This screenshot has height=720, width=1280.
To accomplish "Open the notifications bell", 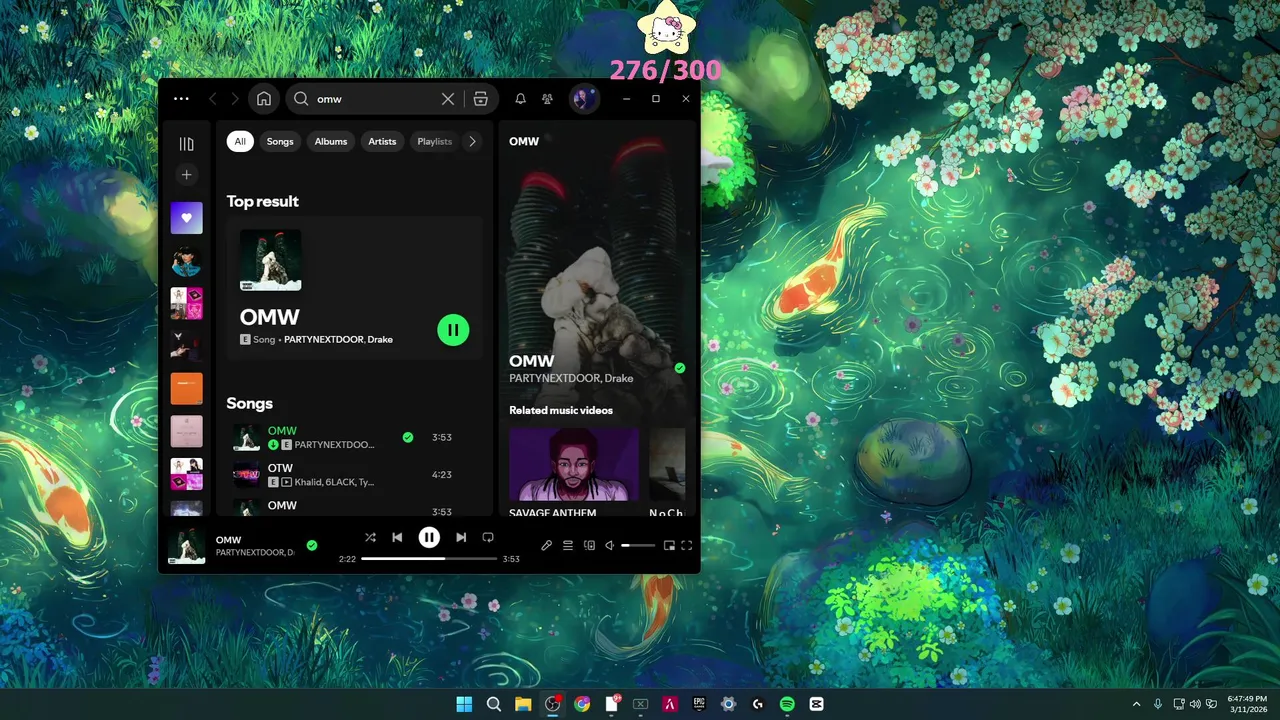I will coord(520,99).
